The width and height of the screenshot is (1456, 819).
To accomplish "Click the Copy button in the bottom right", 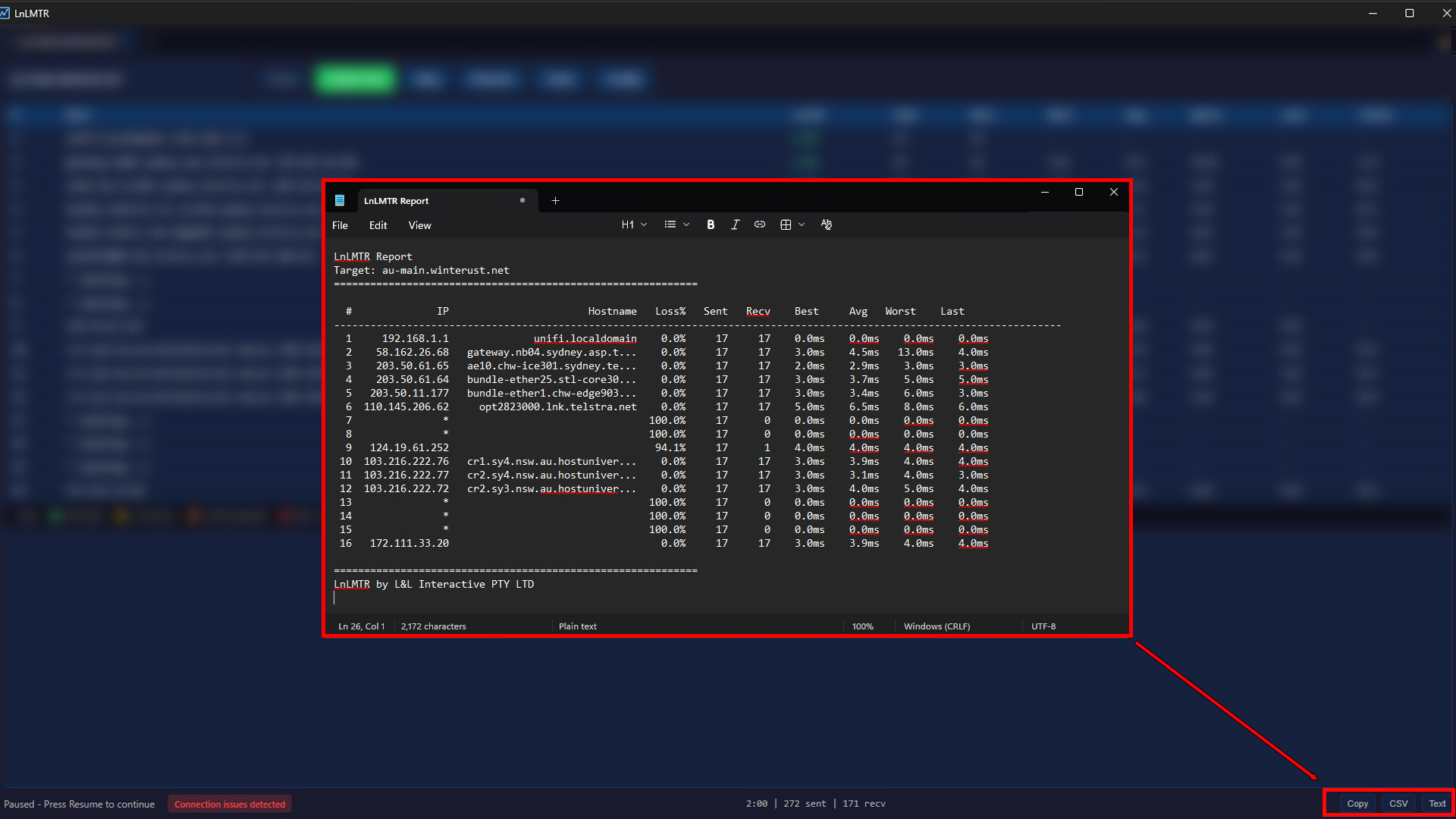I will (x=1357, y=803).
